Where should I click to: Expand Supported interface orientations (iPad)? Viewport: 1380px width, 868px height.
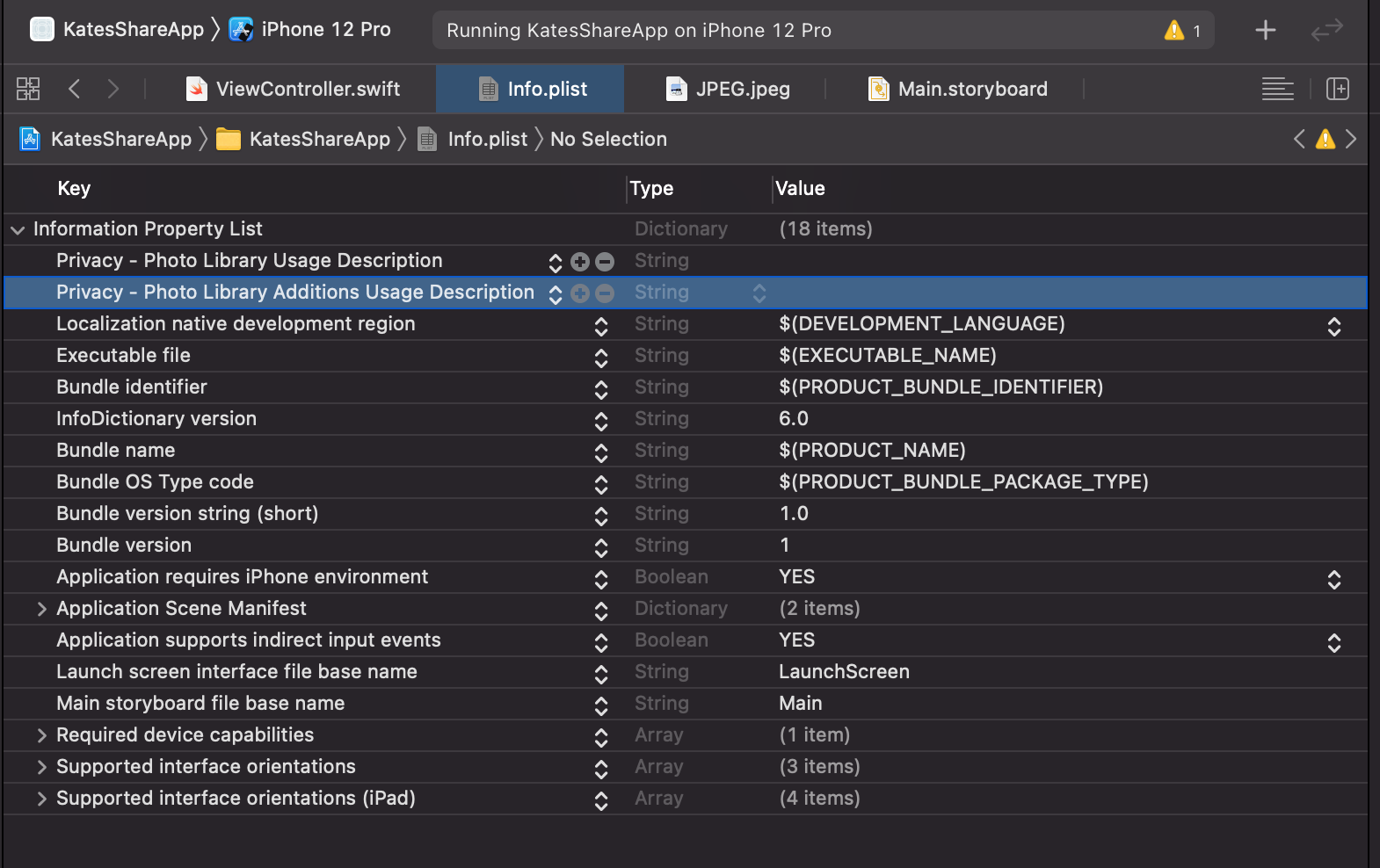41,799
